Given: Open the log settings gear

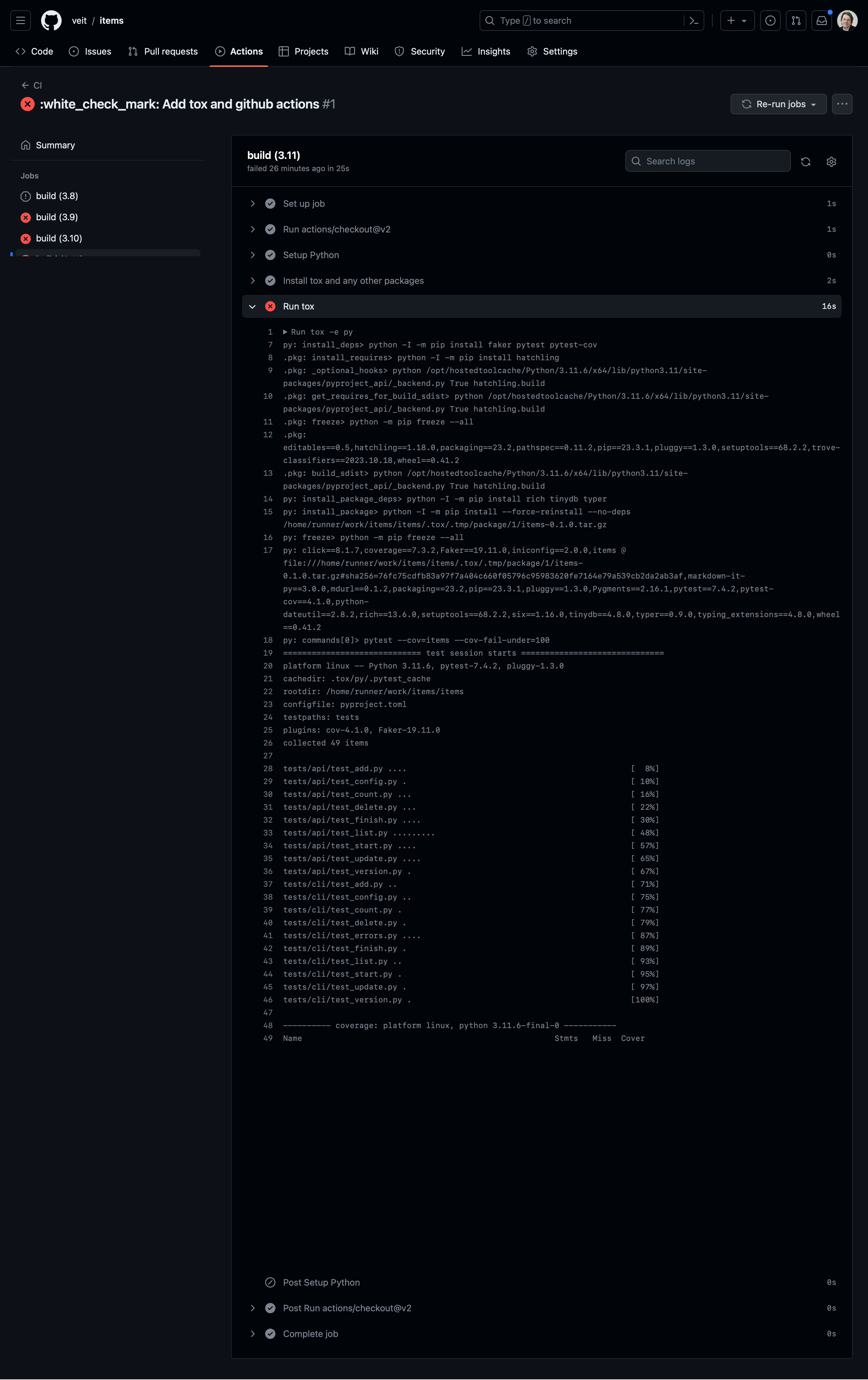Looking at the screenshot, I should pos(831,162).
